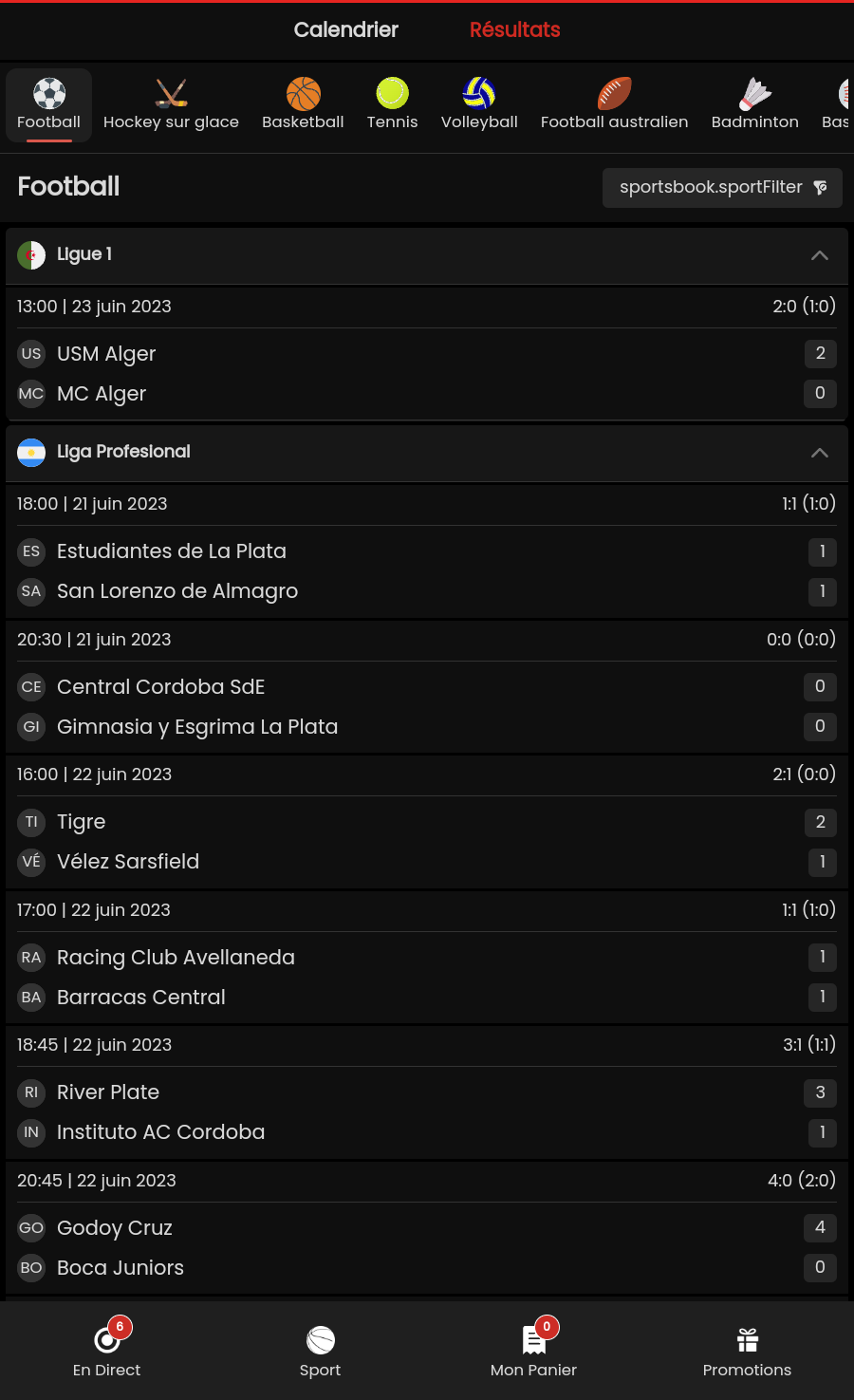Collapse the Ligue 1 section
Image resolution: width=854 pixels, height=1400 pixels.
820,255
